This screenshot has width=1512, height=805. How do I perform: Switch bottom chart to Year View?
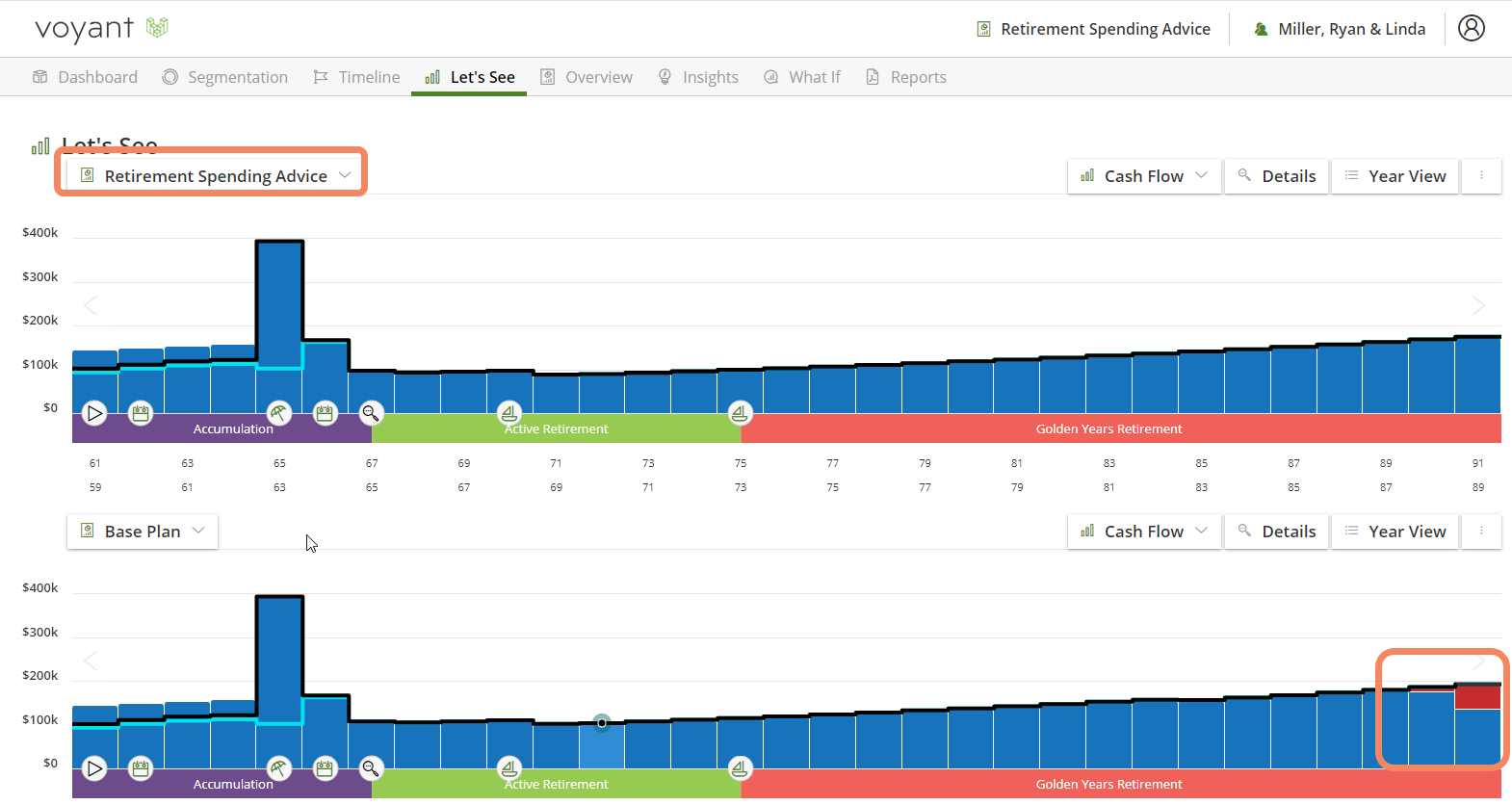pyautogui.click(x=1395, y=532)
